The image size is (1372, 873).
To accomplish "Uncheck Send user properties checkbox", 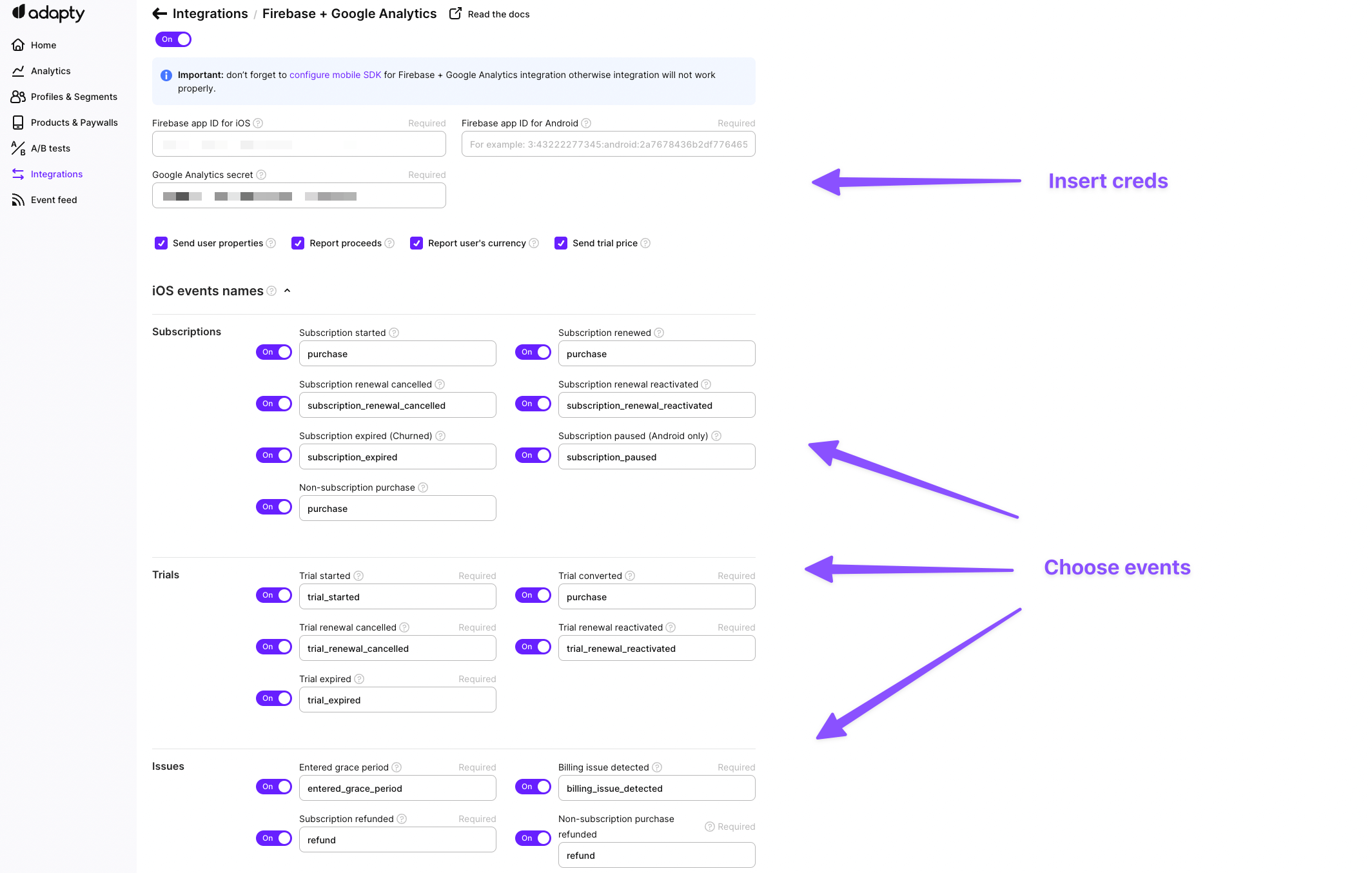I will [161, 243].
